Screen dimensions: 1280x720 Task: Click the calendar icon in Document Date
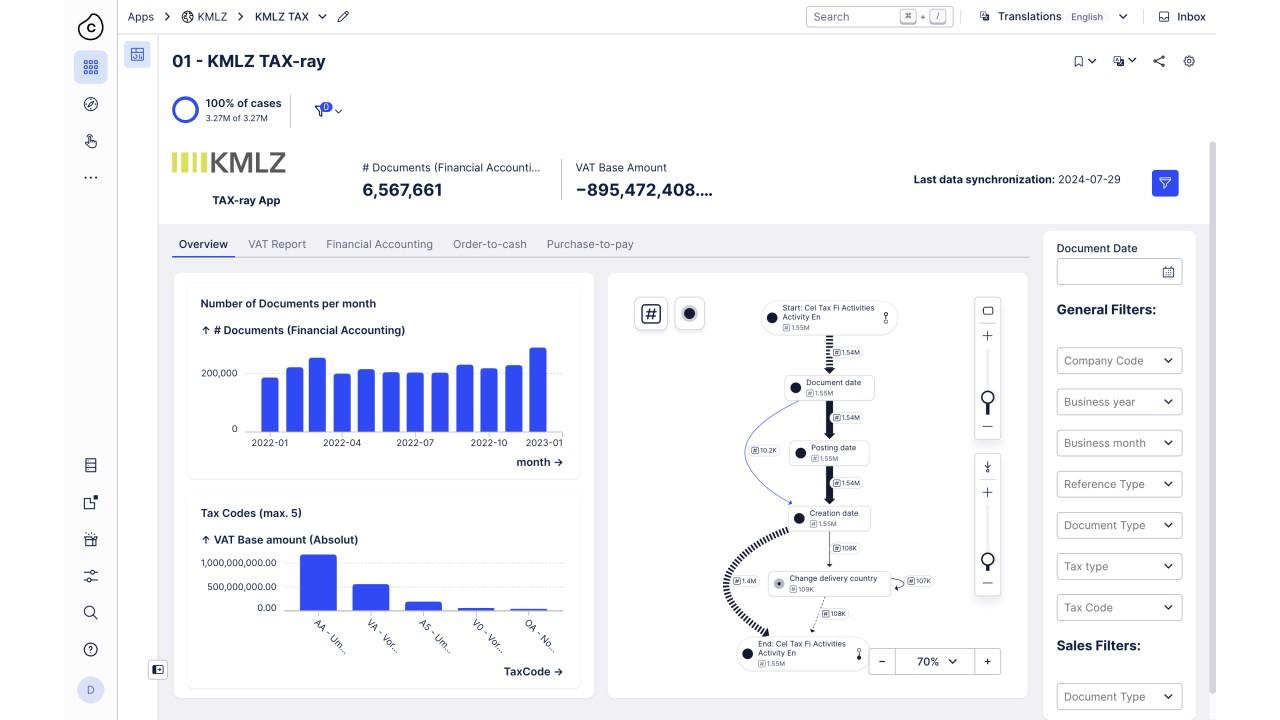[x=1168, y=272]
